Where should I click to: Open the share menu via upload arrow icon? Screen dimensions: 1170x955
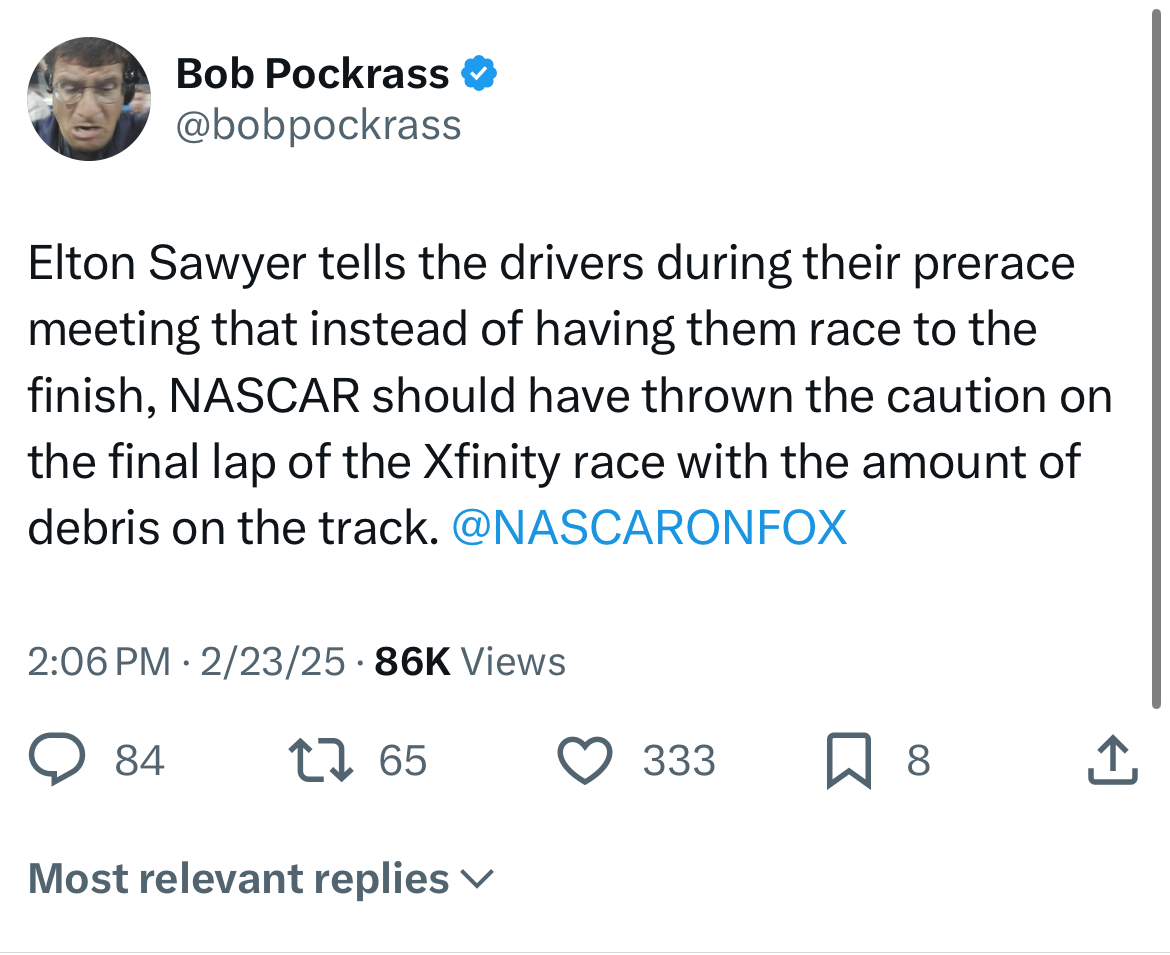pyautogui.click(x=1111, y=761)
